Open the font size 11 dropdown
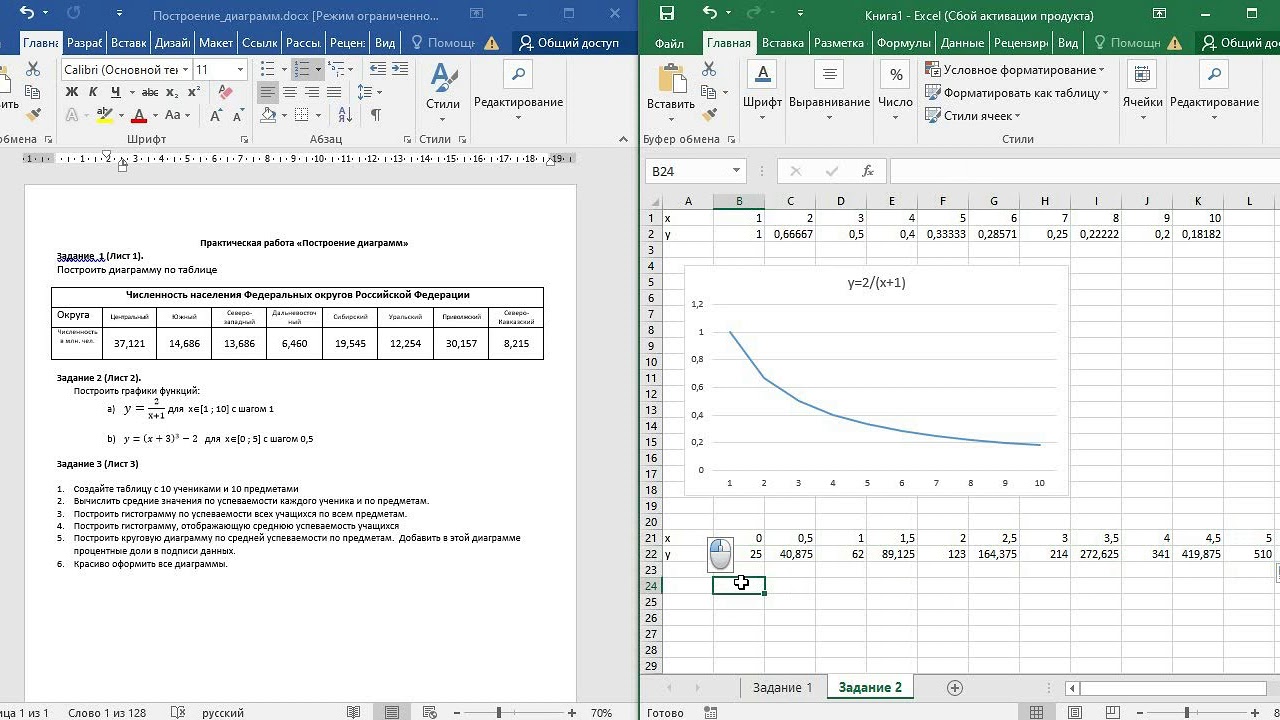This screenshot has height=720, width=1280. point(240,69)
